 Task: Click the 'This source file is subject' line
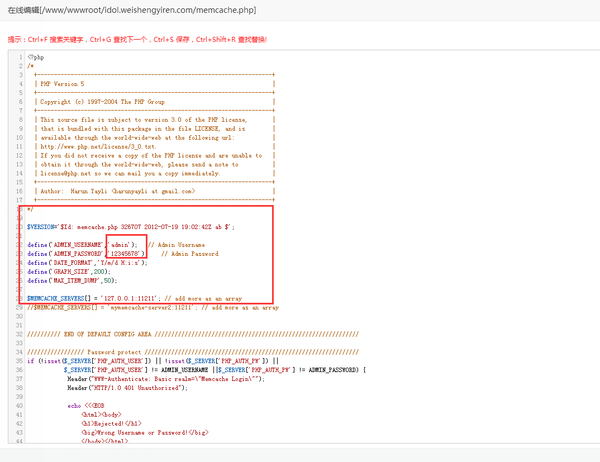pyautogui.click(x=144, y=120)
